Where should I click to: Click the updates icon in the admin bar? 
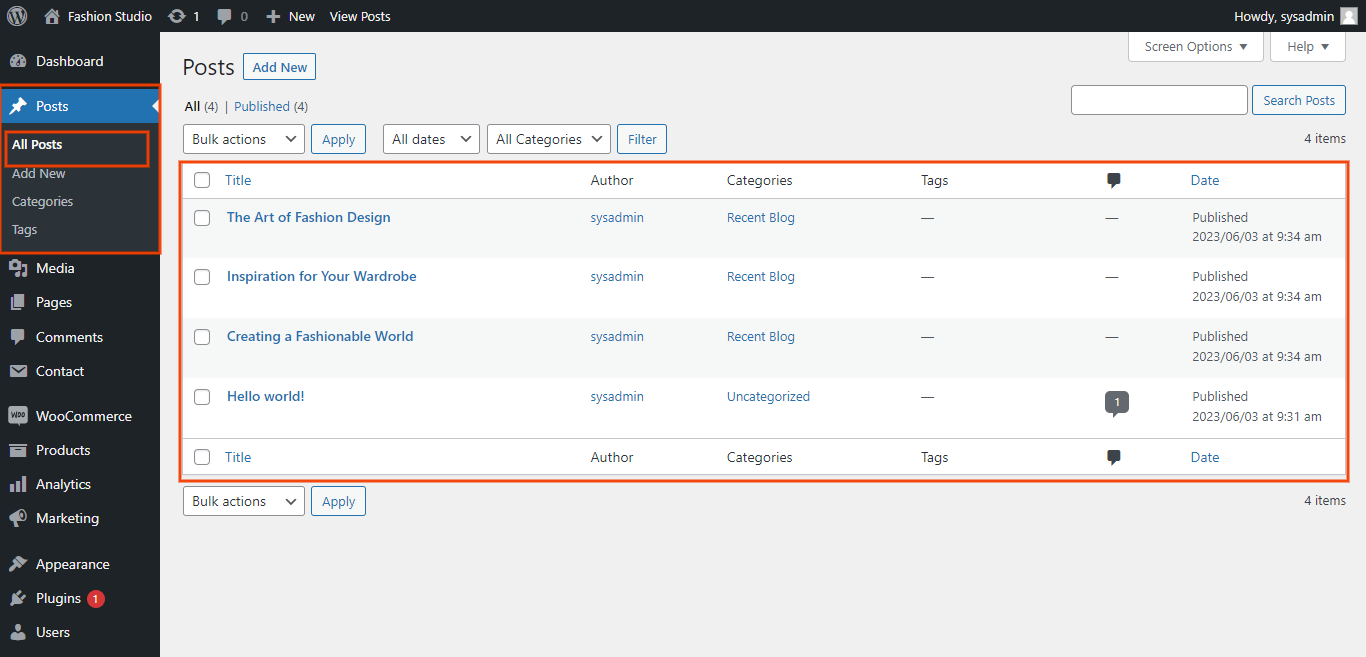point(177,16)
